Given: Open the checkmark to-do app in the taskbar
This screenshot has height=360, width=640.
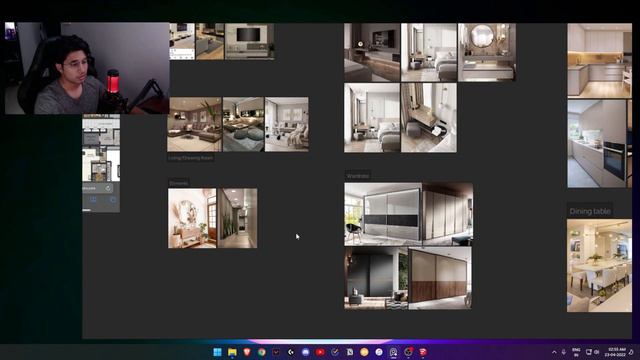Looking at the screenshot, I should click(x=335, y=352).
